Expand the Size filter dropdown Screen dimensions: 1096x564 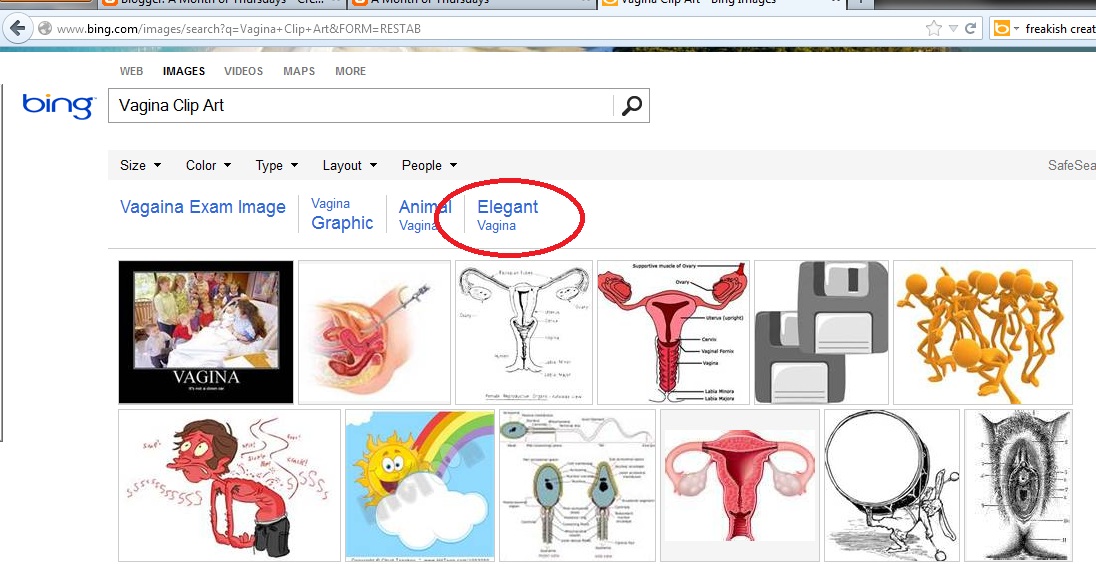pos(140,166)
